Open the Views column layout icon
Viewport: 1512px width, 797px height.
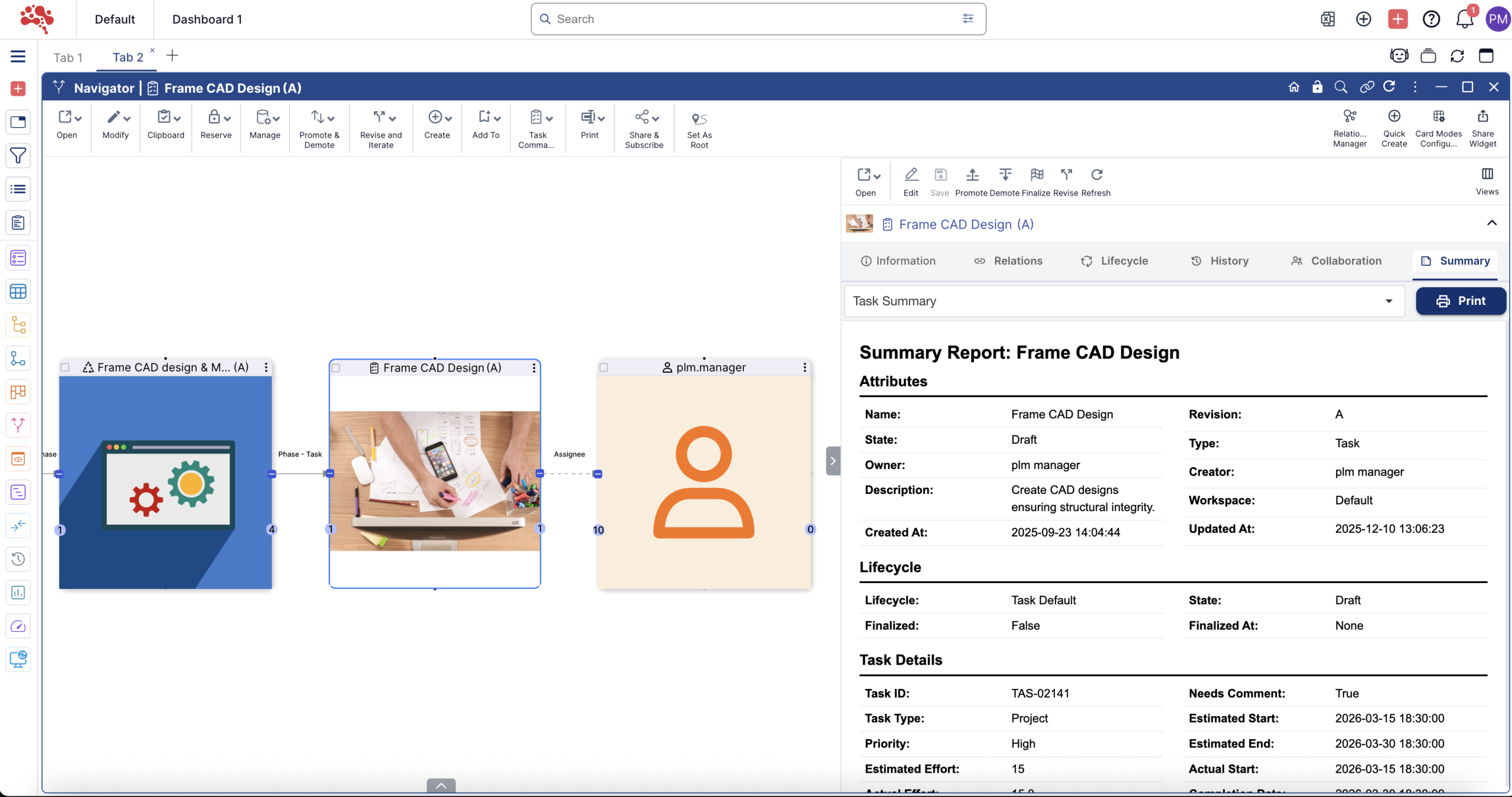[1487, 174]
